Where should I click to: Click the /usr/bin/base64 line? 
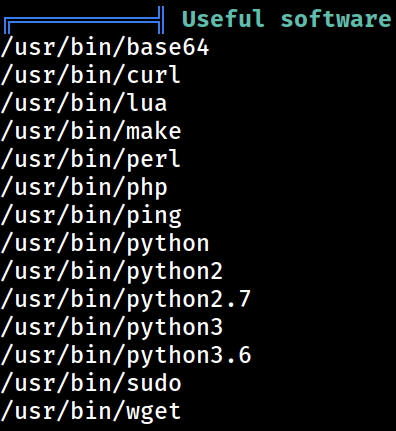click(105, 48)
